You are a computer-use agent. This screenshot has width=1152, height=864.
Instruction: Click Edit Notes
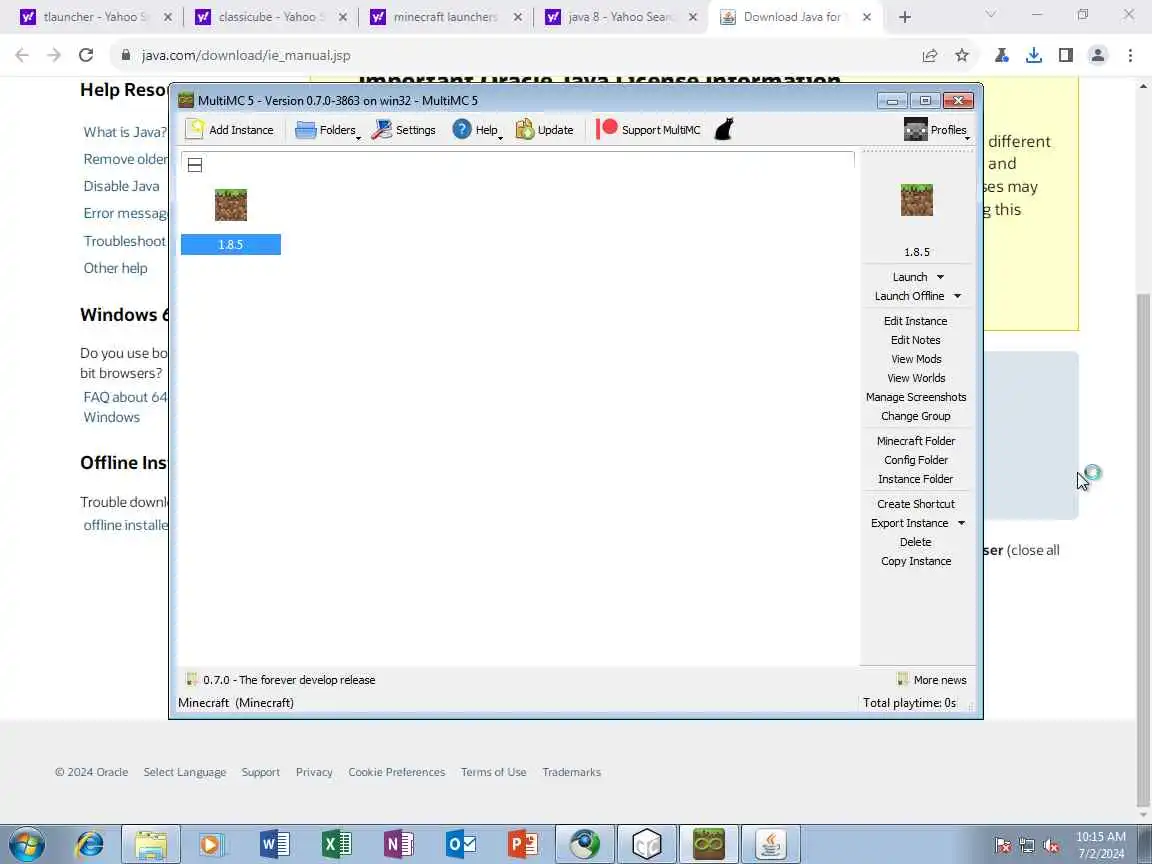915,340
